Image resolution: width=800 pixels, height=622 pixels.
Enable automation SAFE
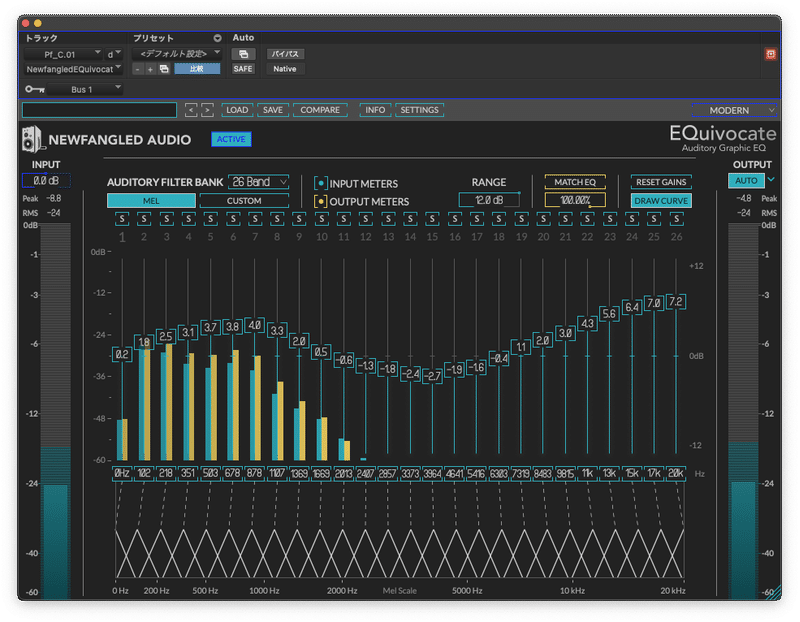pos(243,69)
